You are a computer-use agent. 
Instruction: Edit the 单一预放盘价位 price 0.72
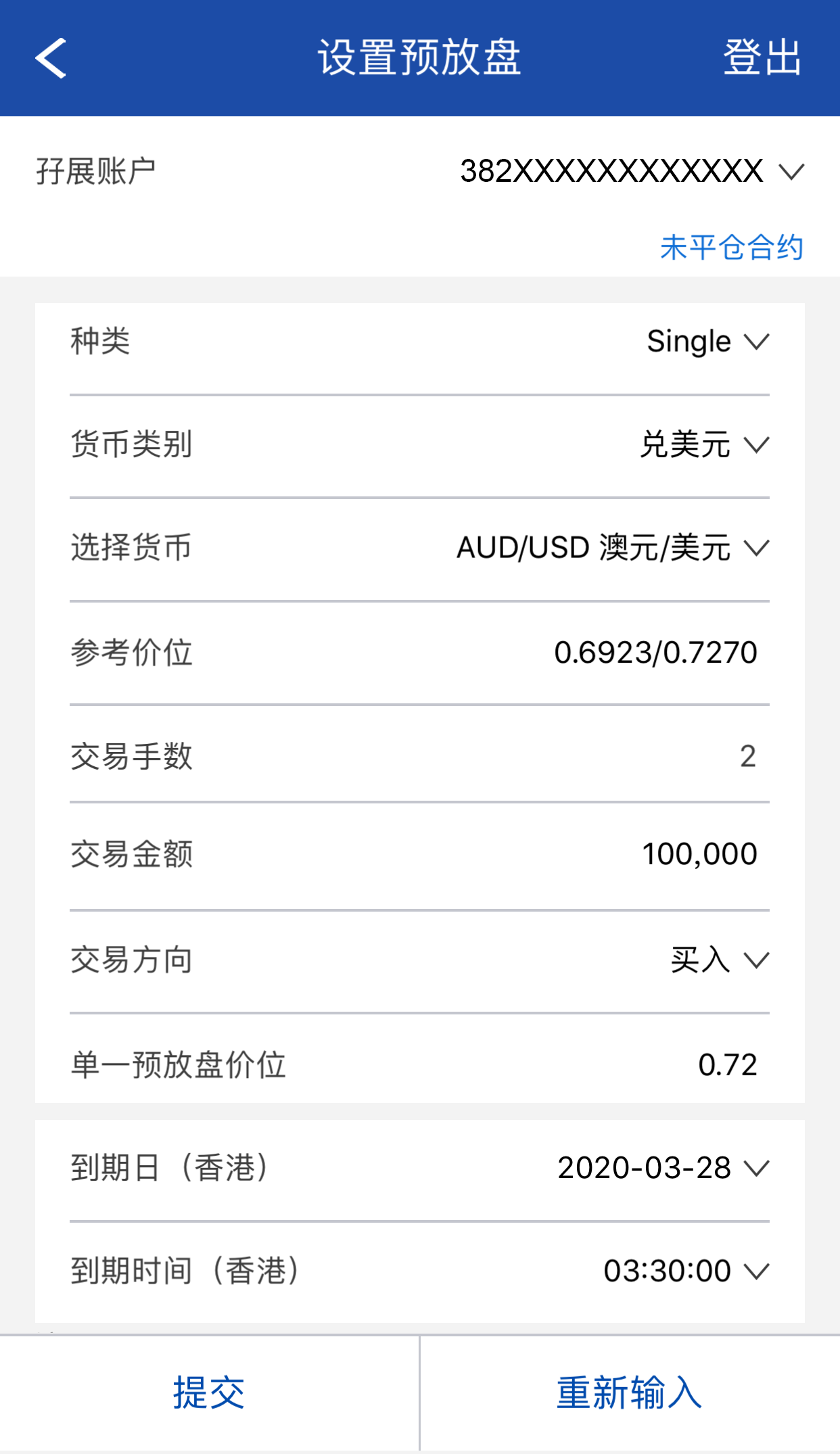(727, 1065)
